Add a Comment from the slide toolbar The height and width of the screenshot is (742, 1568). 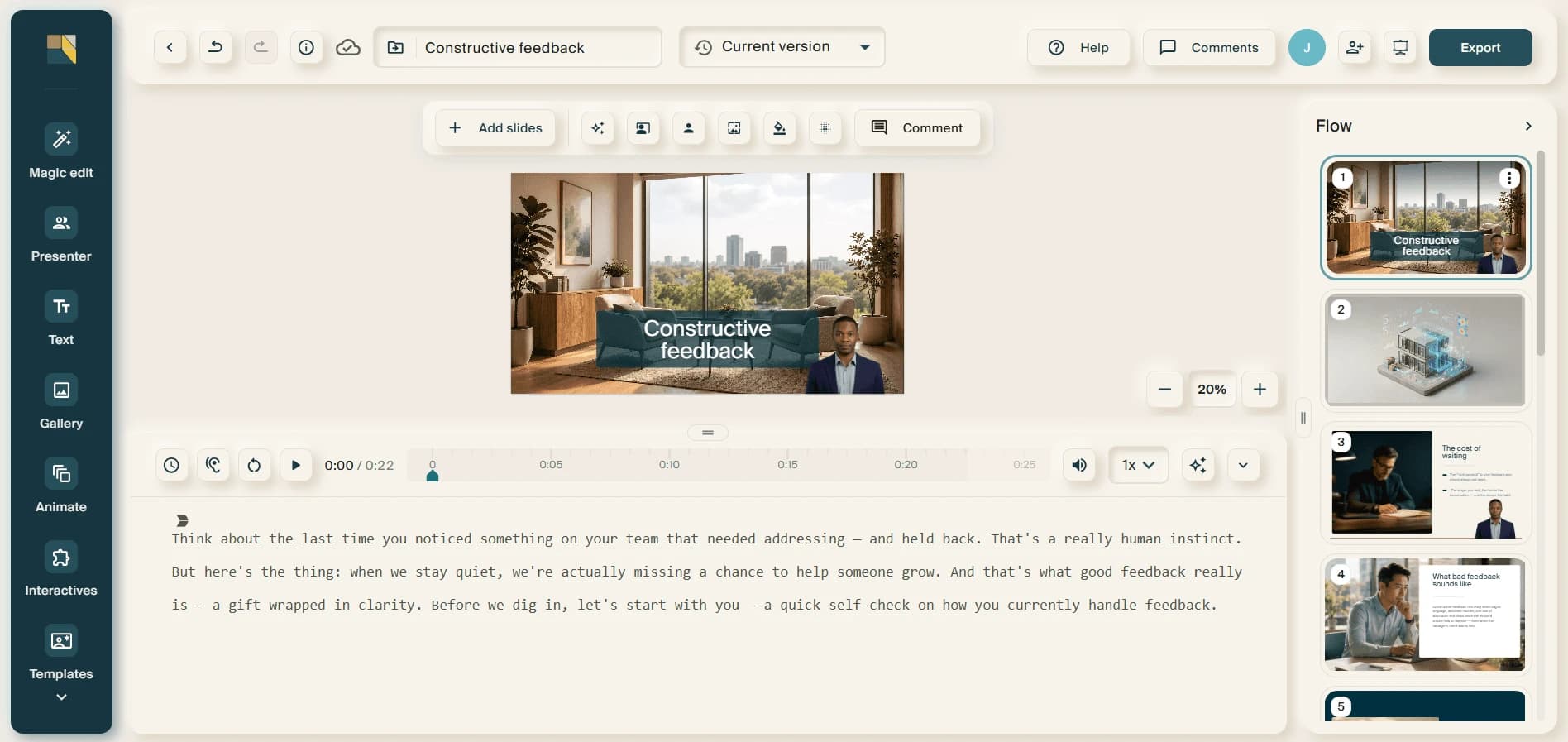click(x=917, y=128)
